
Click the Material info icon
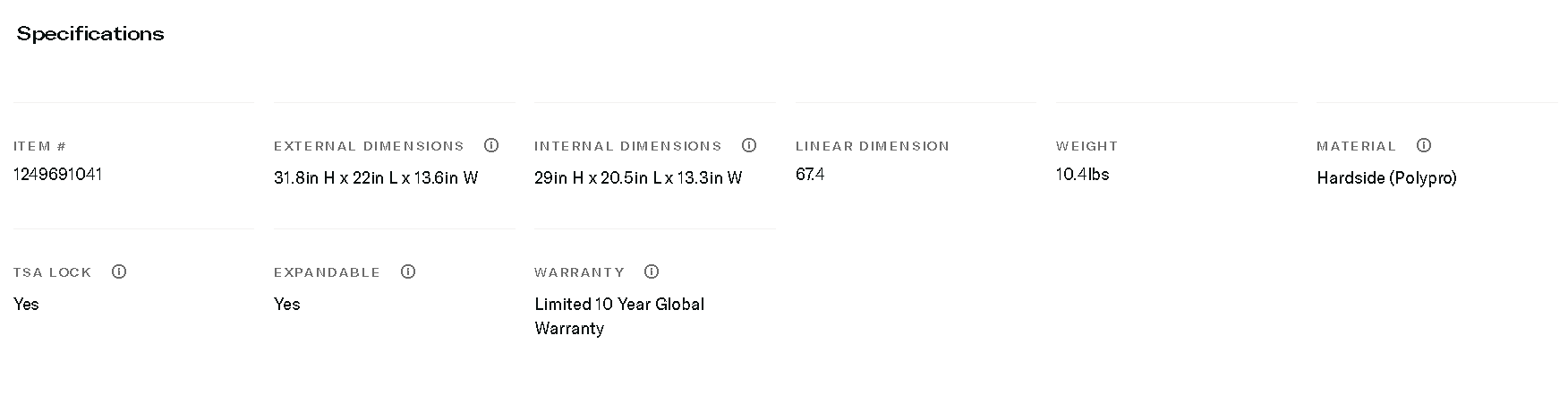click(1424, 145)
